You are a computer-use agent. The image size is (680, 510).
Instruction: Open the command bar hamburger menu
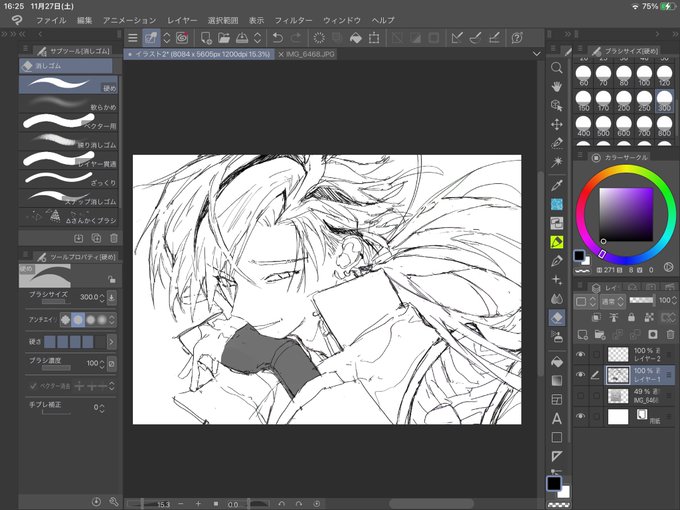tap(133, 38)
